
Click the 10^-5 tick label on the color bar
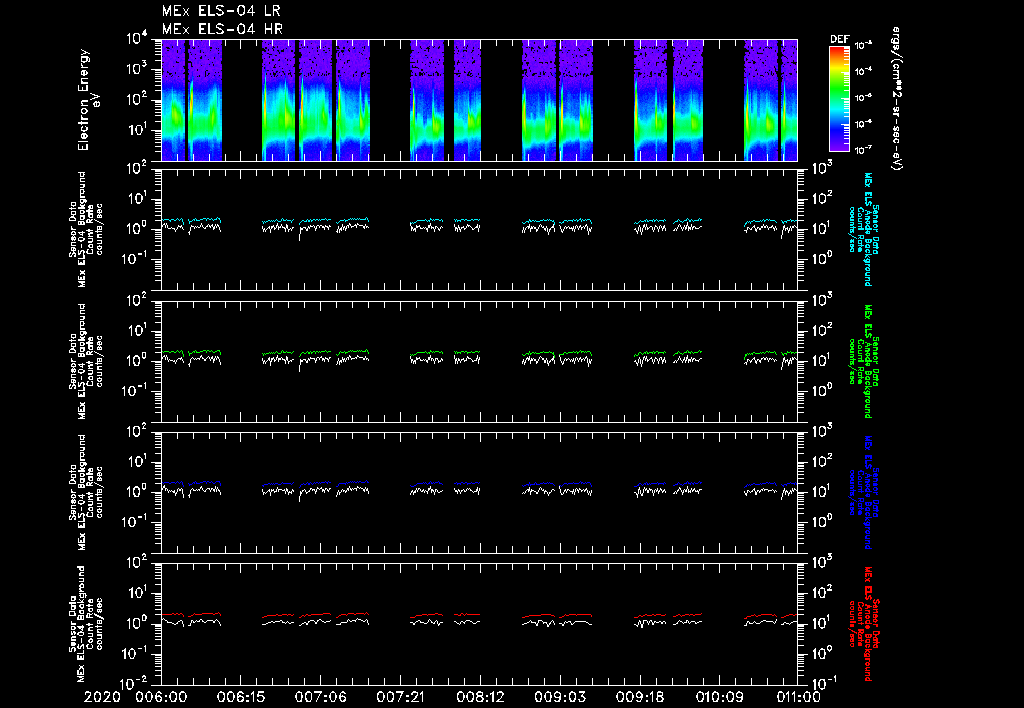pos(863,97)
